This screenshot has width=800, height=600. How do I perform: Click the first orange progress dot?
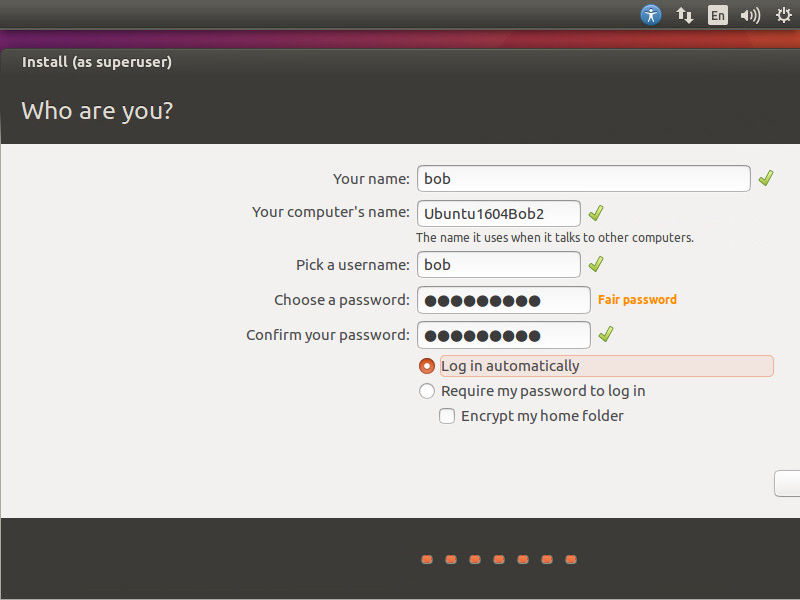point(426,559)
